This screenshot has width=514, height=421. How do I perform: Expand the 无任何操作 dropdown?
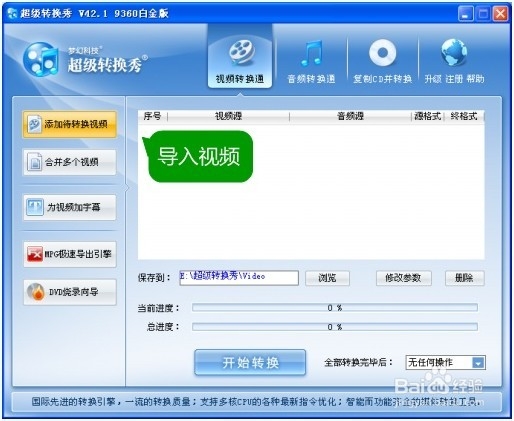click(478, 363)
